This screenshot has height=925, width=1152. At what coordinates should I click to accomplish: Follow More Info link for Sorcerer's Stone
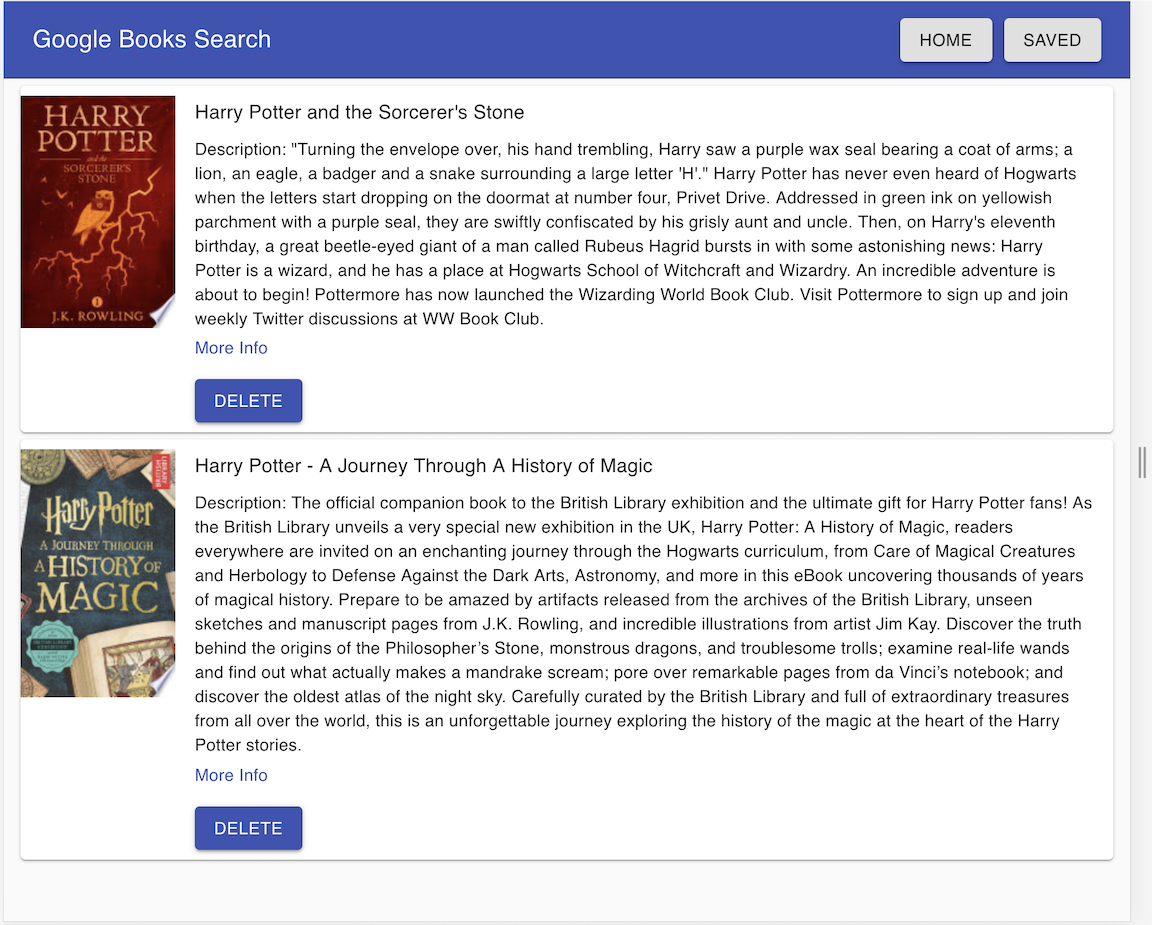(231, 348)
